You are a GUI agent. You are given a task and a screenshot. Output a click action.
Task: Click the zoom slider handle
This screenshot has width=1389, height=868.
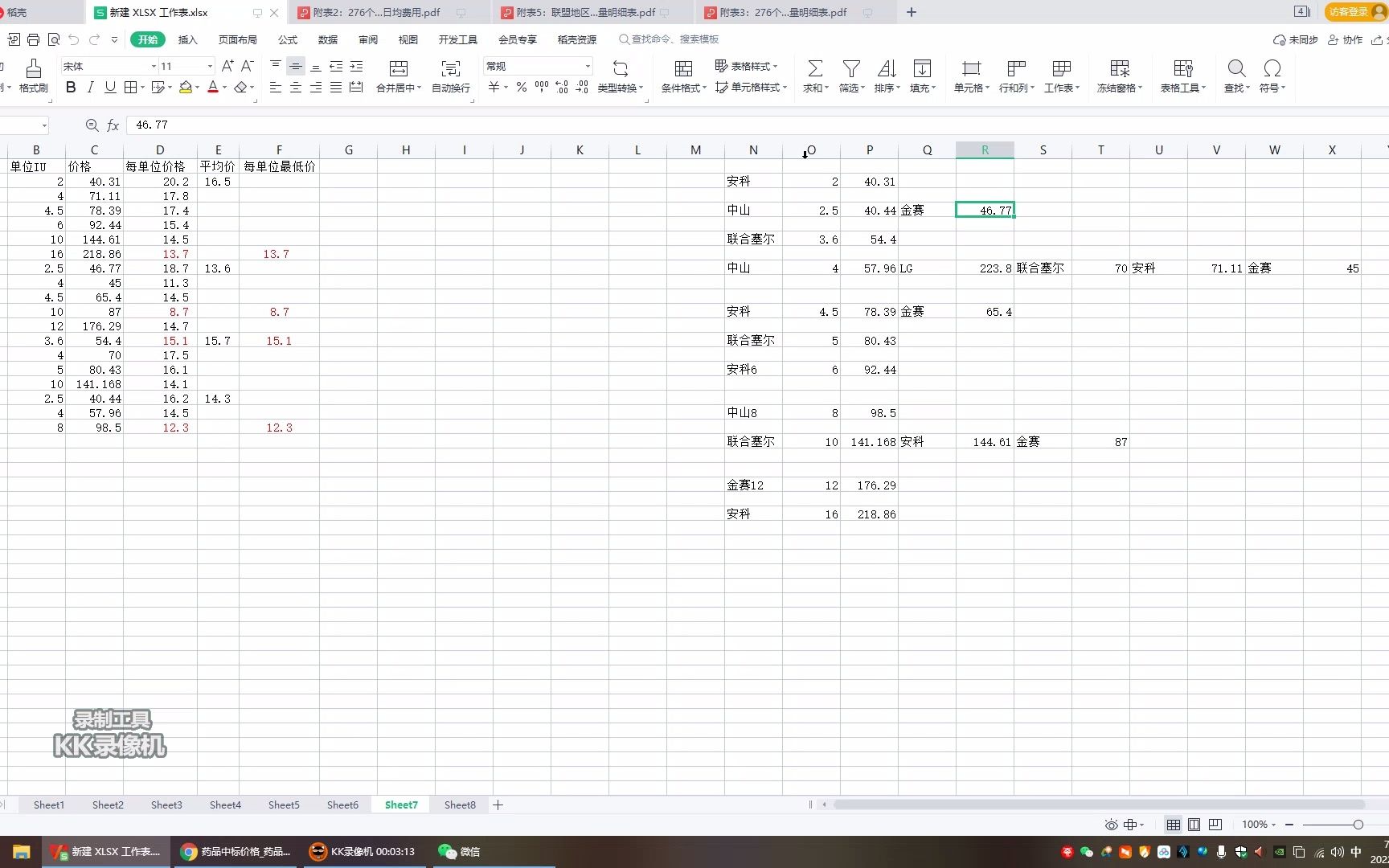1358,825
